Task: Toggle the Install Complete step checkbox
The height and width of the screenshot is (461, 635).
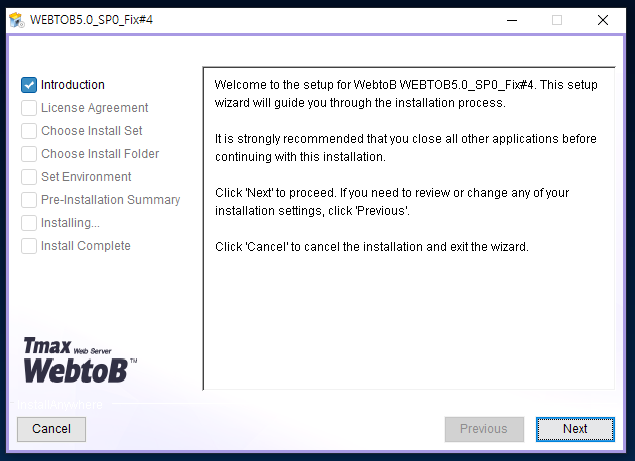Action: [29, 246]
